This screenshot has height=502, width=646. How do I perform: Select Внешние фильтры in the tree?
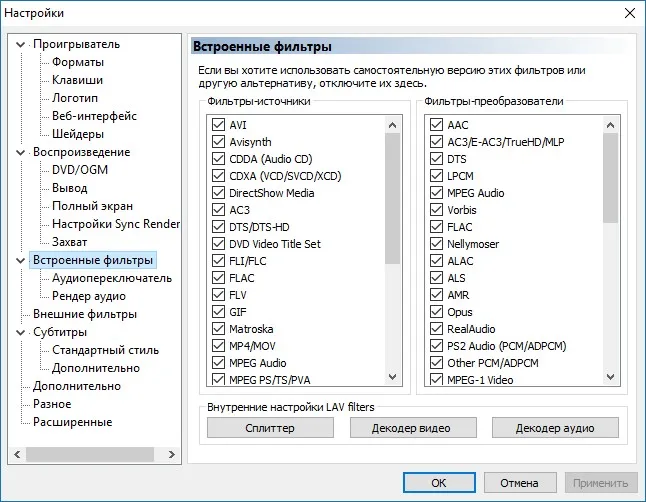85,314
